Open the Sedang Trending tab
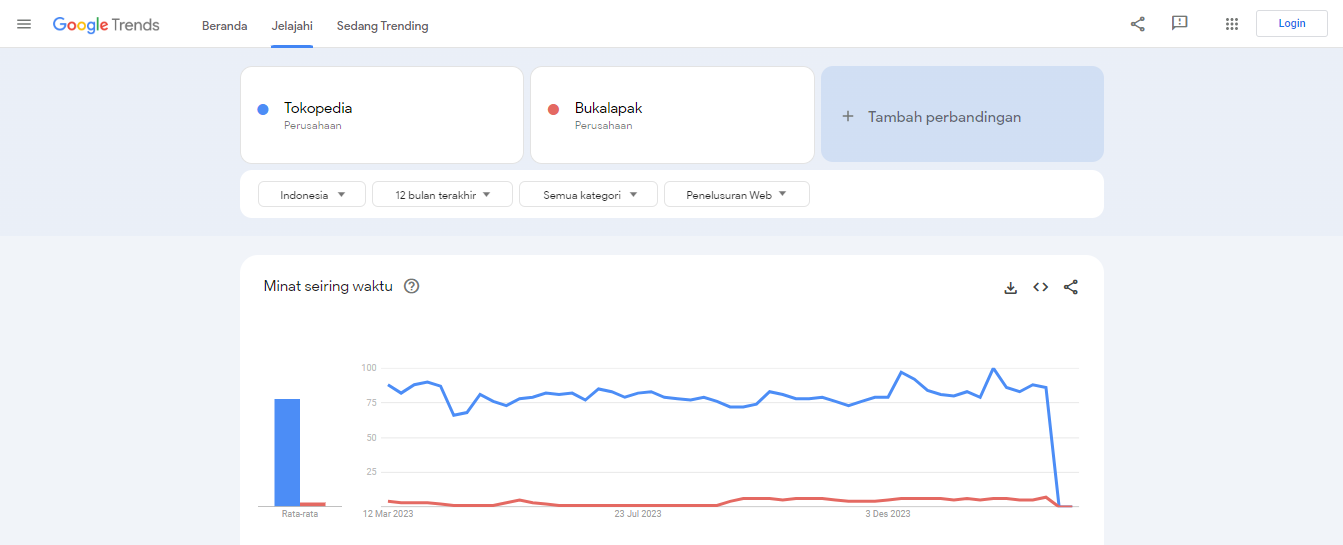The width and height of the screenshot is (1343, 545). pos(383,26)
